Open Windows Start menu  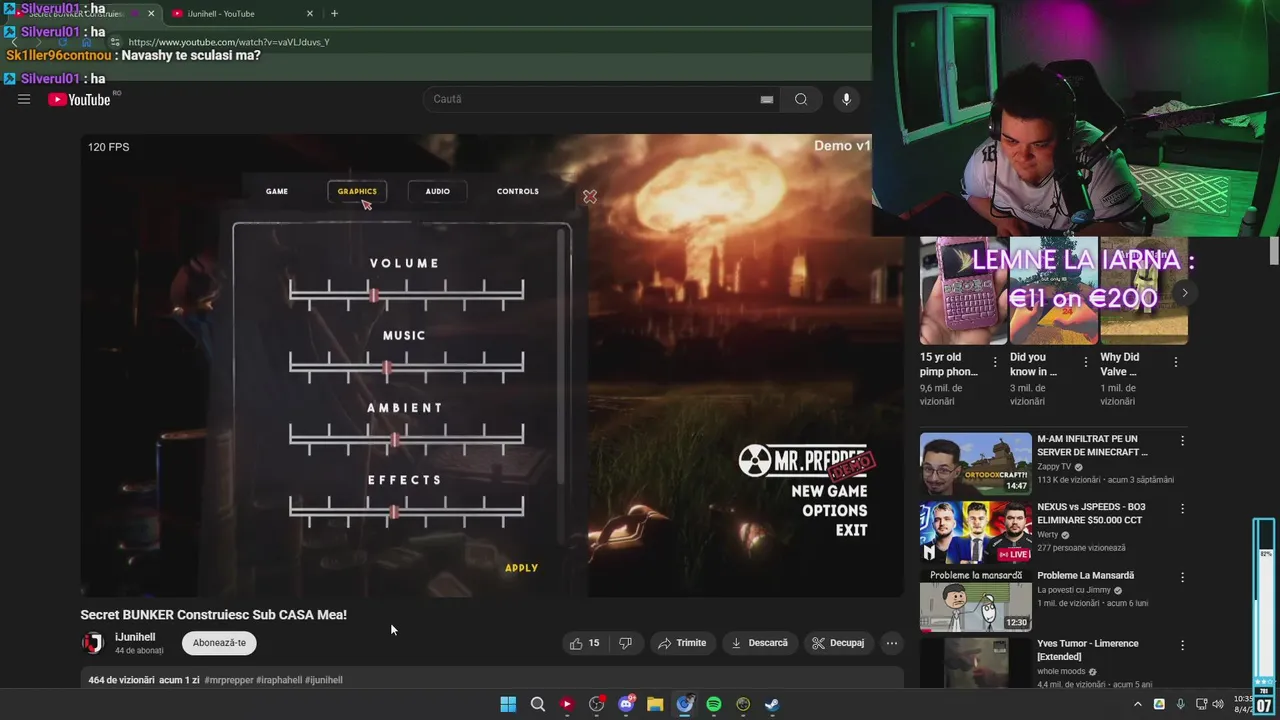pyautogui.click(x=508, y=704)
